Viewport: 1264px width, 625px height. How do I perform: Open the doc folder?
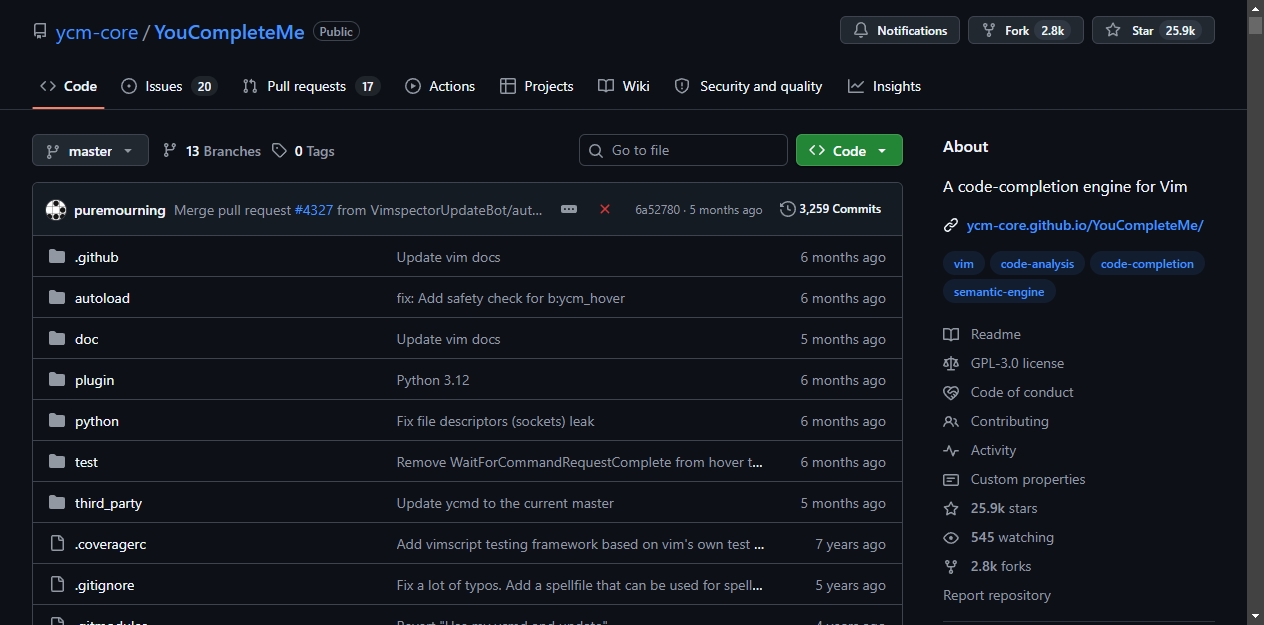pos(87,339)
